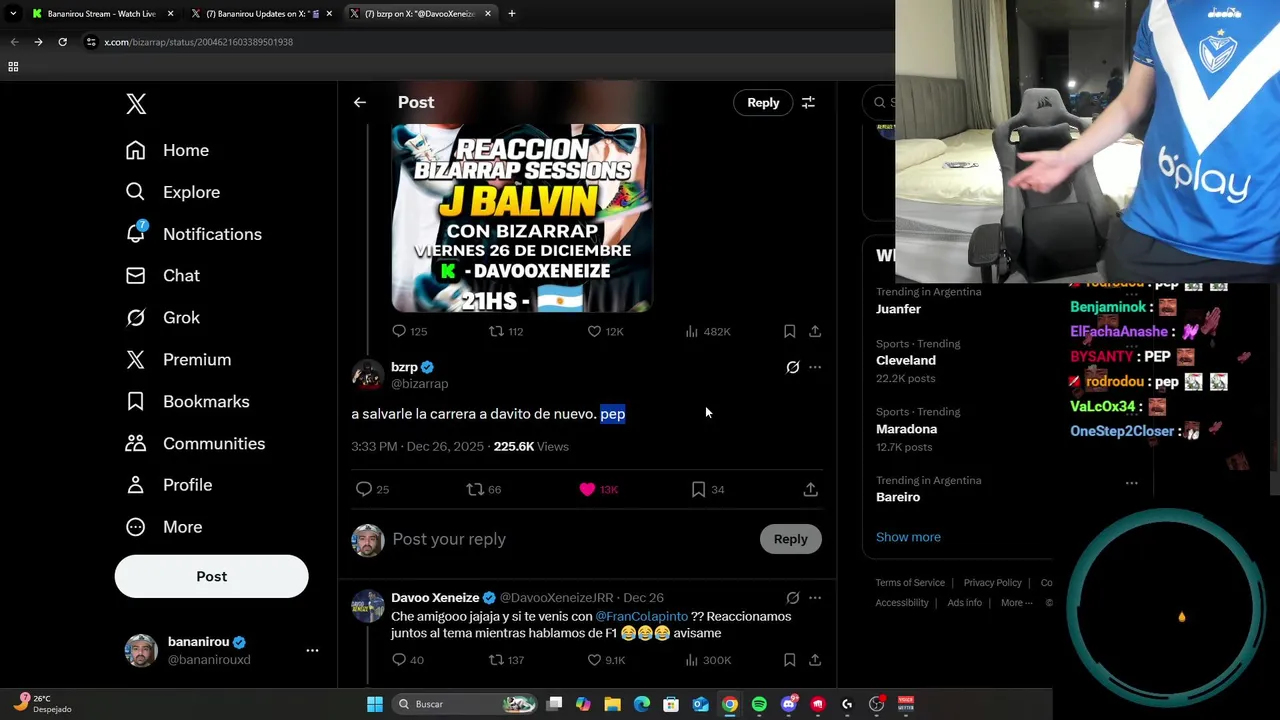Open more options for Bareiro trend
1280x720 pixels.
(x=1131, y=482)
